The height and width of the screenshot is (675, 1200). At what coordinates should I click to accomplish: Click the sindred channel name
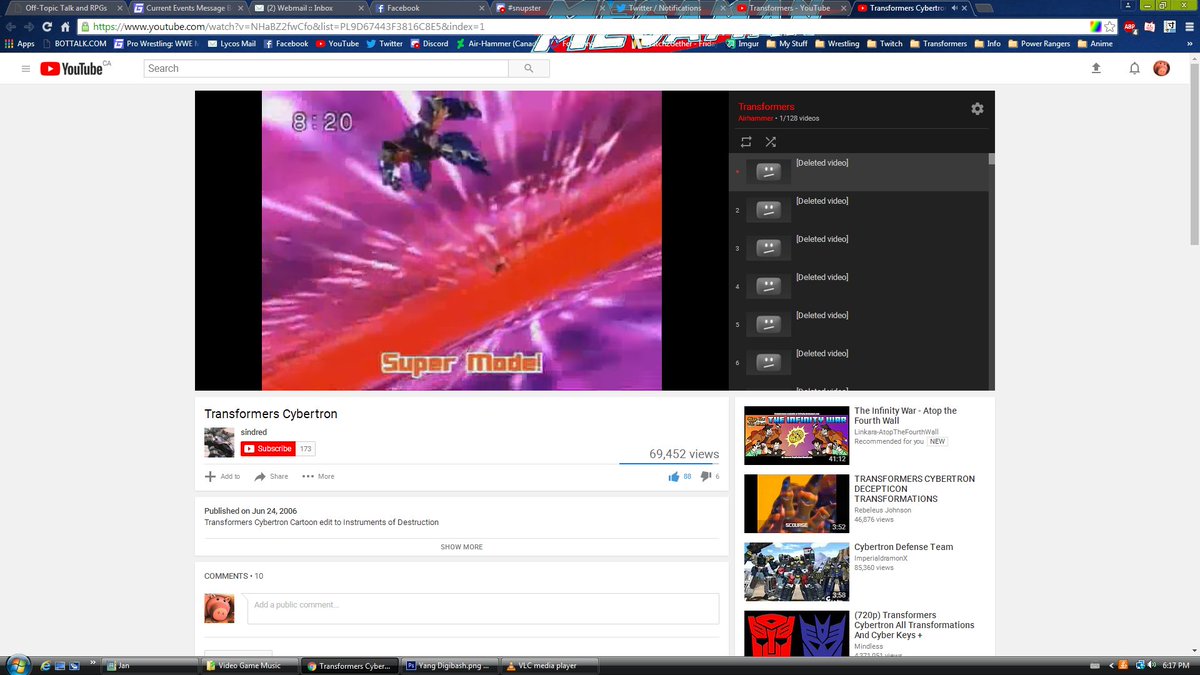click(254, 432)
